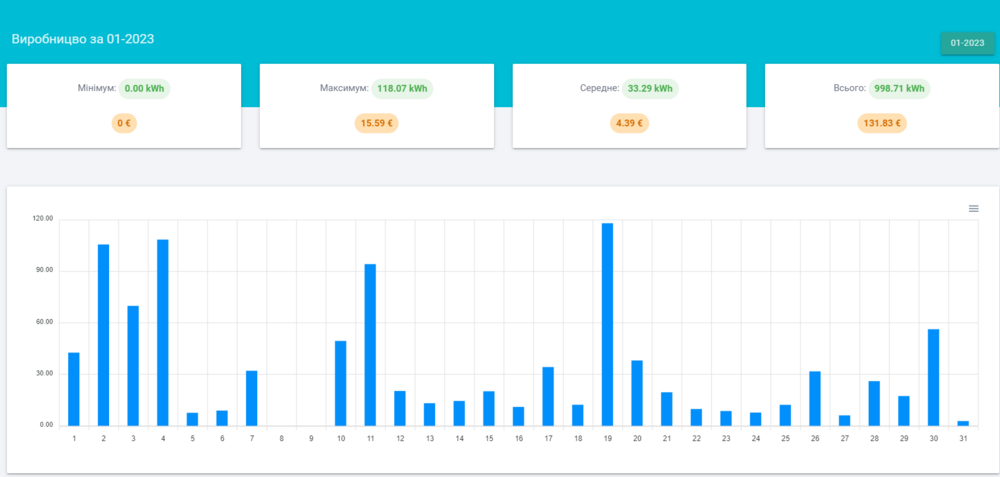Select the bar for day 29
Image resolution: width=1000 pixels, height=477 pixels.
pyautogui.click(x=904, y=411)
